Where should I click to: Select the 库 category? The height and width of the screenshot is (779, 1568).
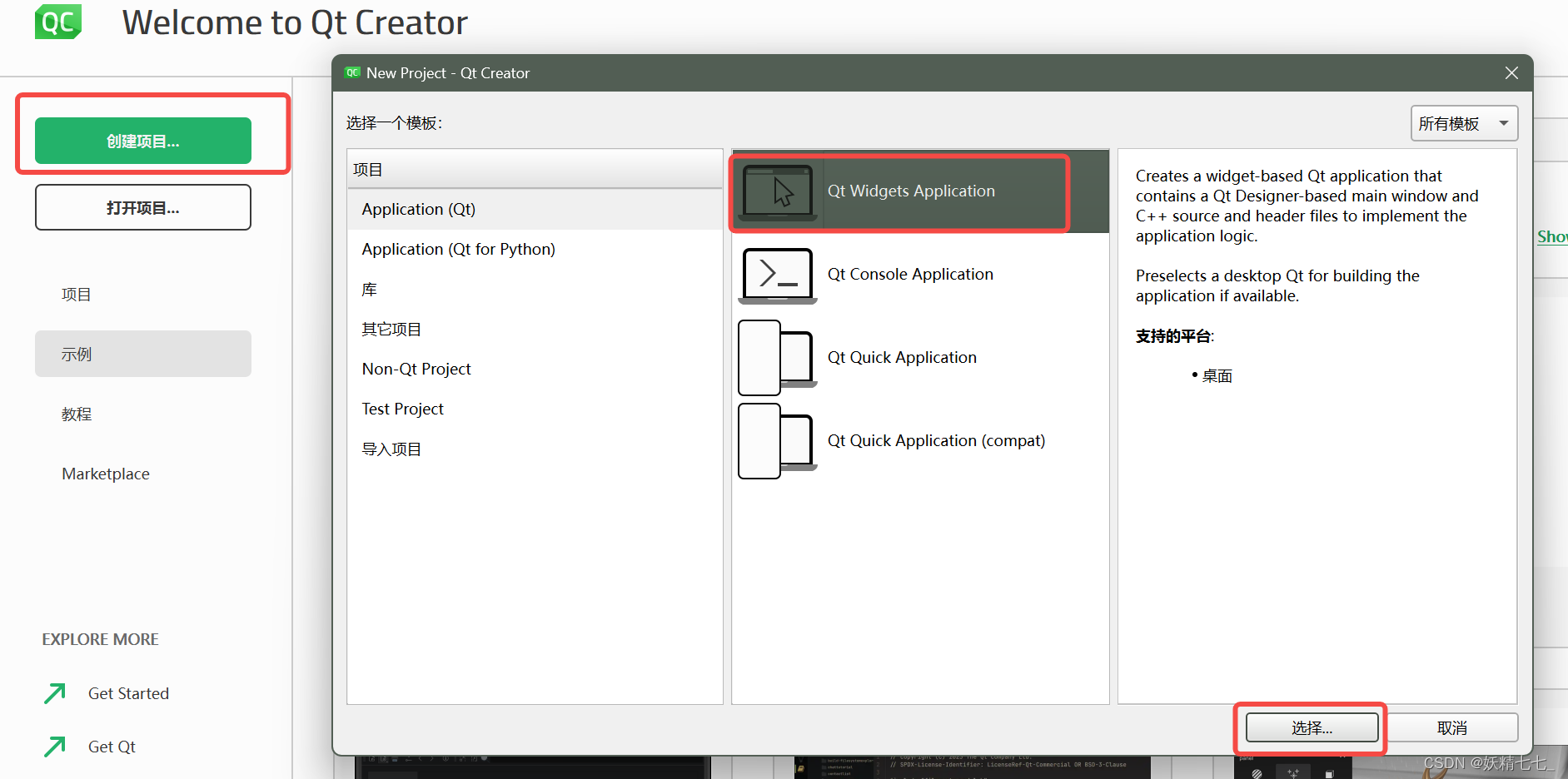click(535, 290)
